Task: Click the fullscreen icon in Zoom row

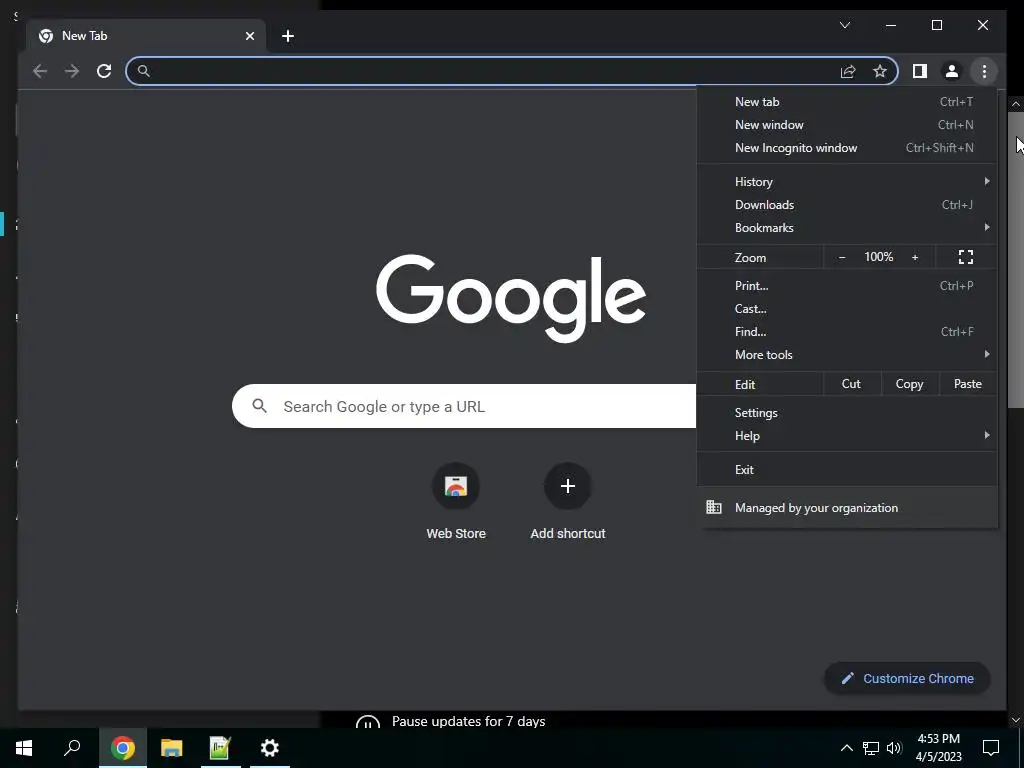Action: click(x=966, y=257)
